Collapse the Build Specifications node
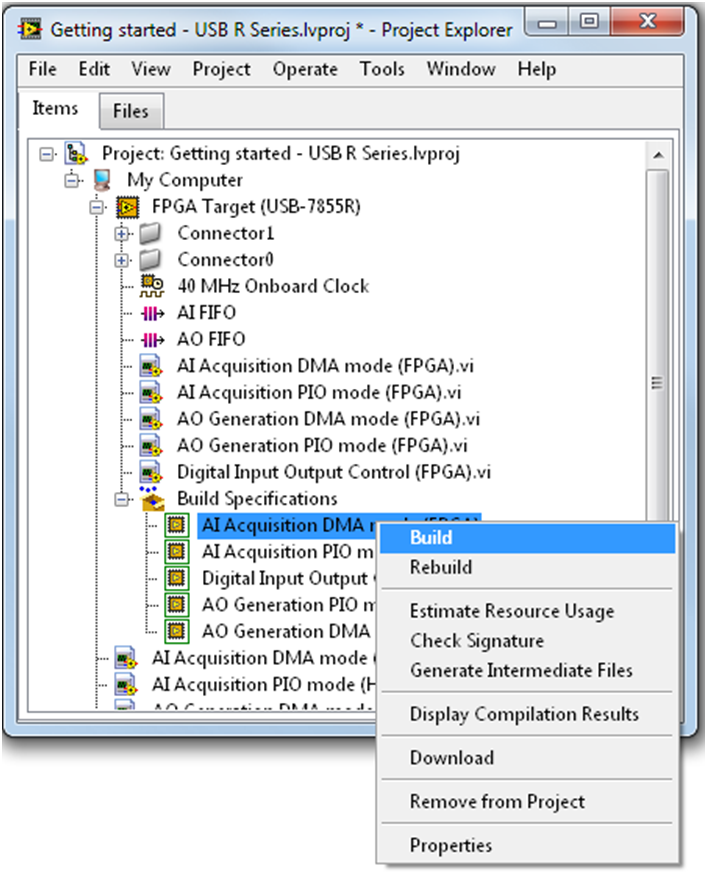Viewport: 707px width, 896px height. coord(122,499)
